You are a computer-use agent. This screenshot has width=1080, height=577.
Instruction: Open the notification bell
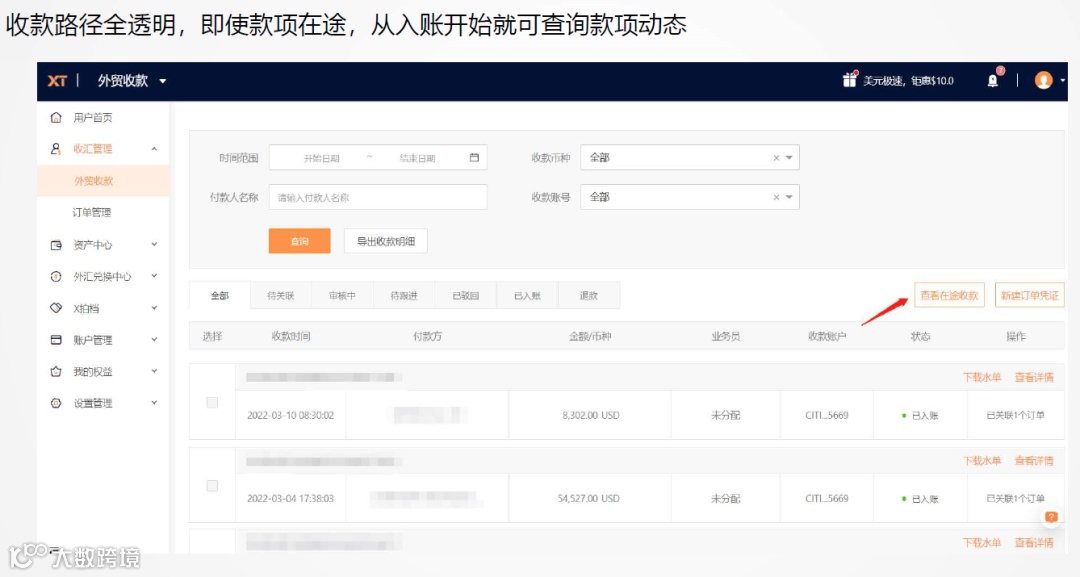click(x=993, y=81)
